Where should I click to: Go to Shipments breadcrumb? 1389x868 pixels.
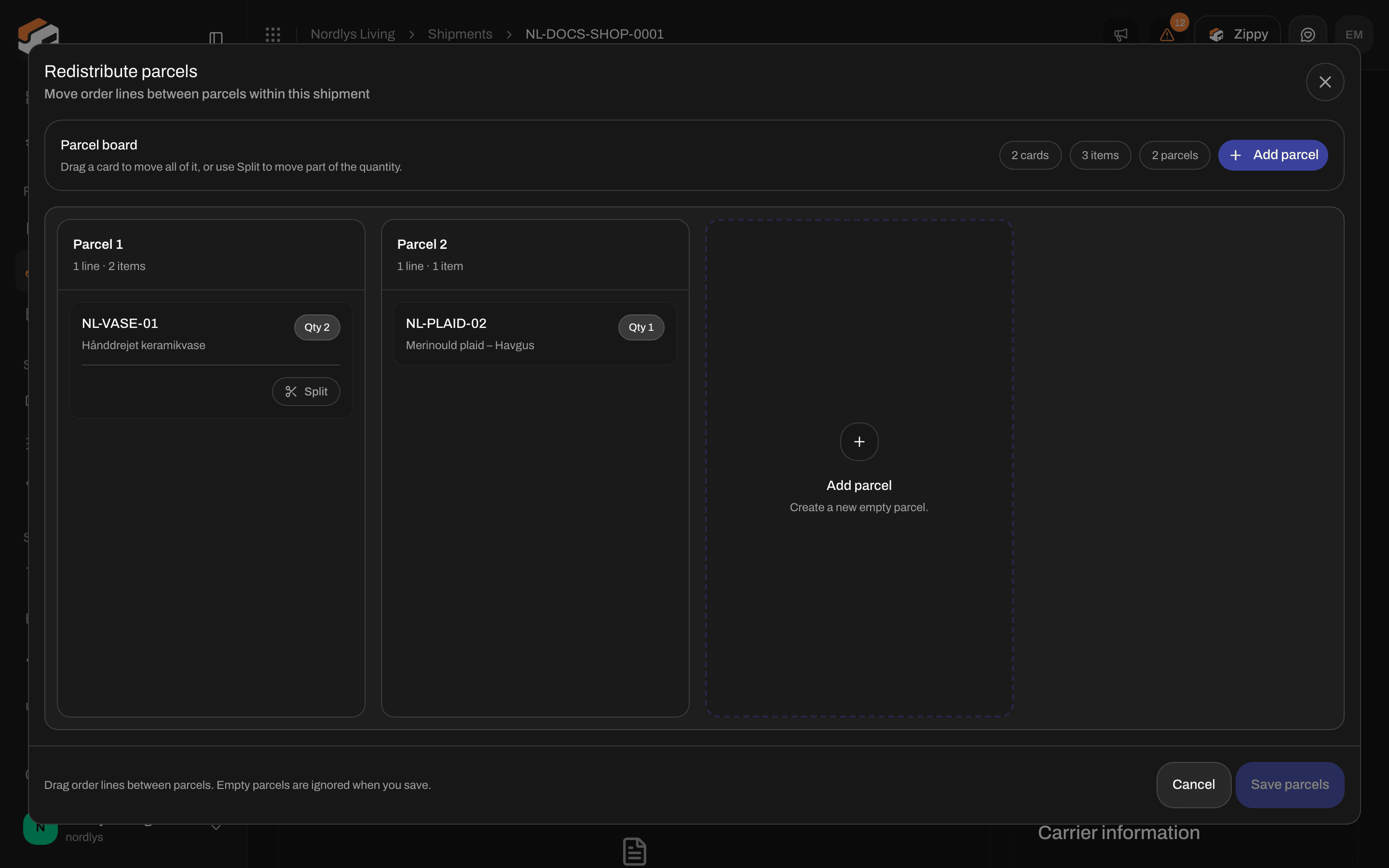(460, 34)
